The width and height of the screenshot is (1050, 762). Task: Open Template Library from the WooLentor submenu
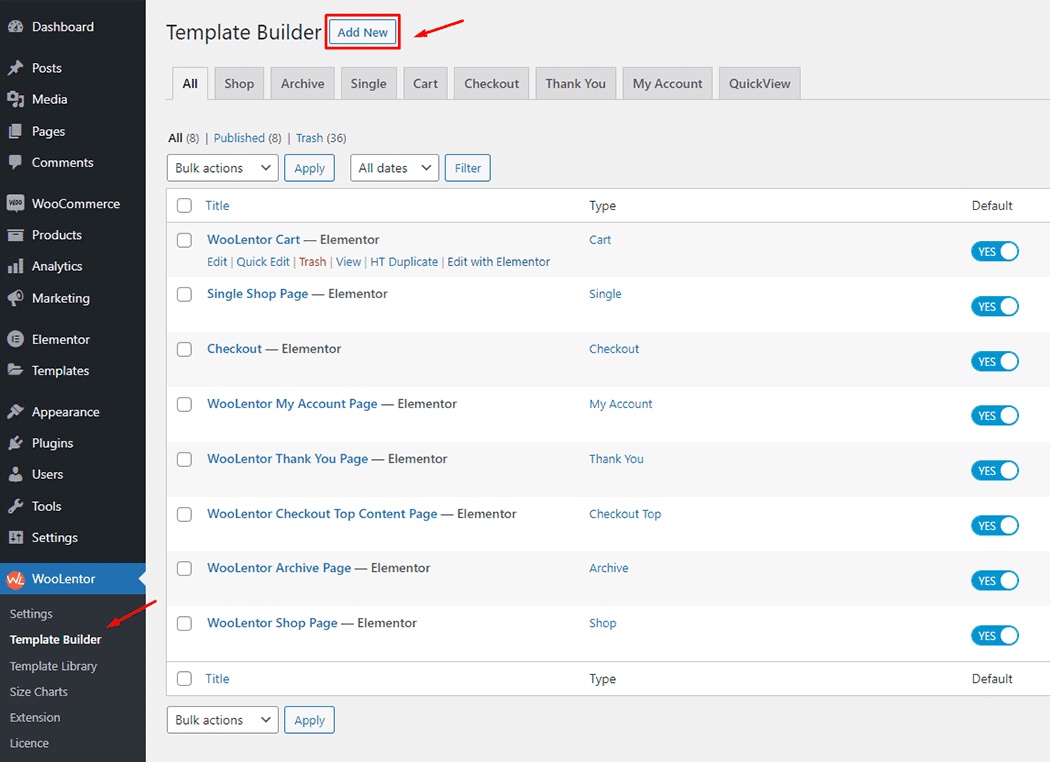[53, 665]
